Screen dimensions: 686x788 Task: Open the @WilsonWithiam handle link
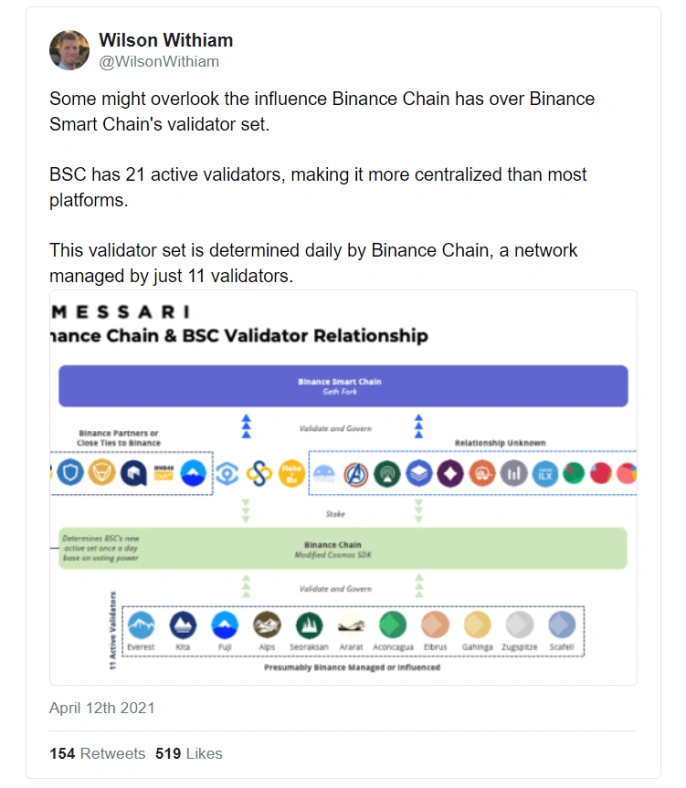click(158, 62)
